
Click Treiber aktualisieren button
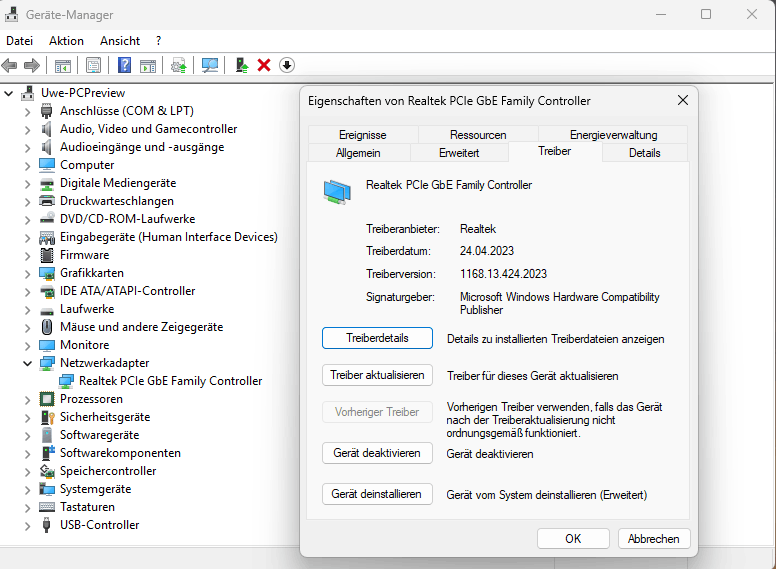[377, 375]
